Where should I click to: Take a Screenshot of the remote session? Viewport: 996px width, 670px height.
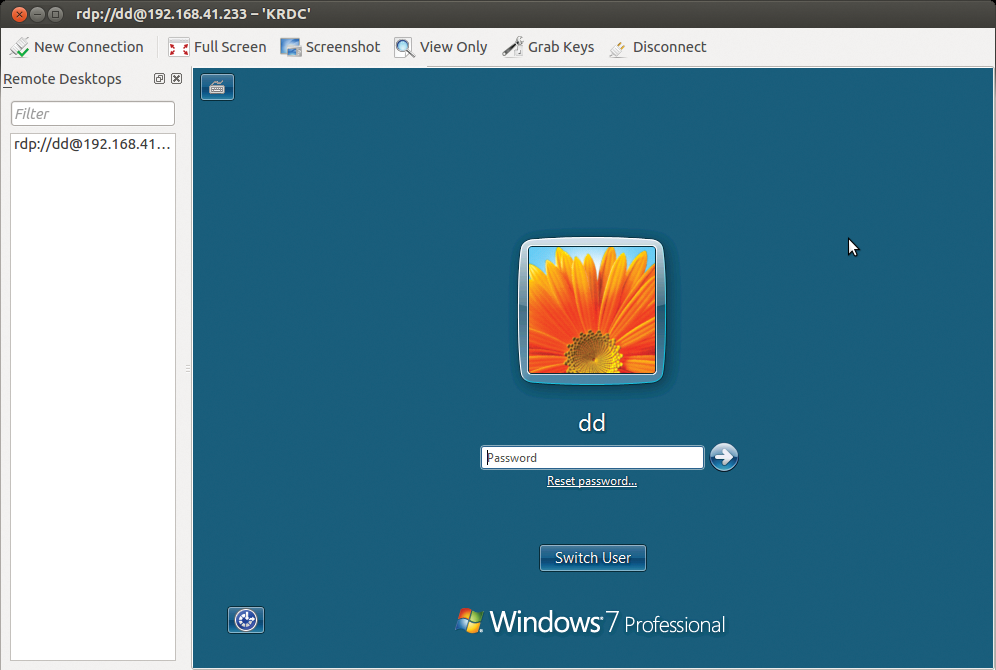(x=330, y=46)
